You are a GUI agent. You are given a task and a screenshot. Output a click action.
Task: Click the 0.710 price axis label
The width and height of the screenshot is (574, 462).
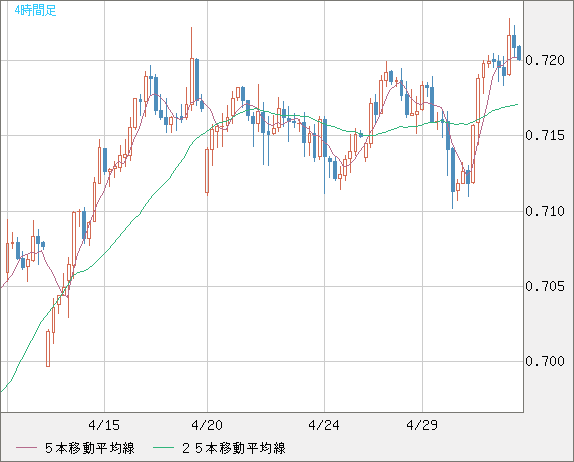545,211
